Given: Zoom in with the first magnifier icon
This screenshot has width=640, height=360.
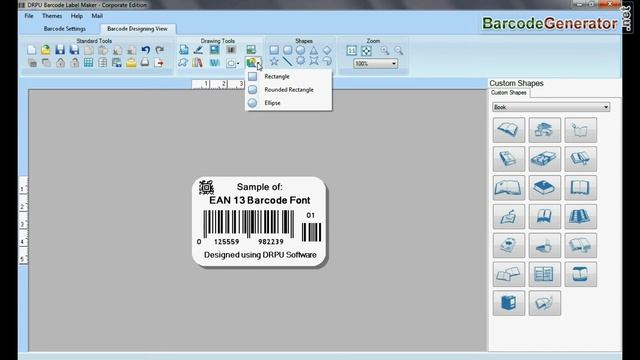Looking at the screenshot, I should pos(384,50).
